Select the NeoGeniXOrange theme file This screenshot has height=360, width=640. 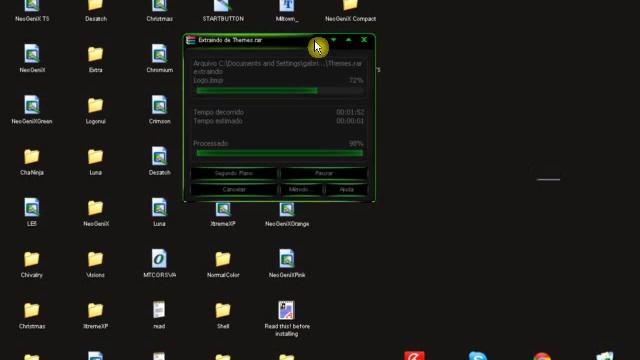pyautogui.click(x=287, y=210)
